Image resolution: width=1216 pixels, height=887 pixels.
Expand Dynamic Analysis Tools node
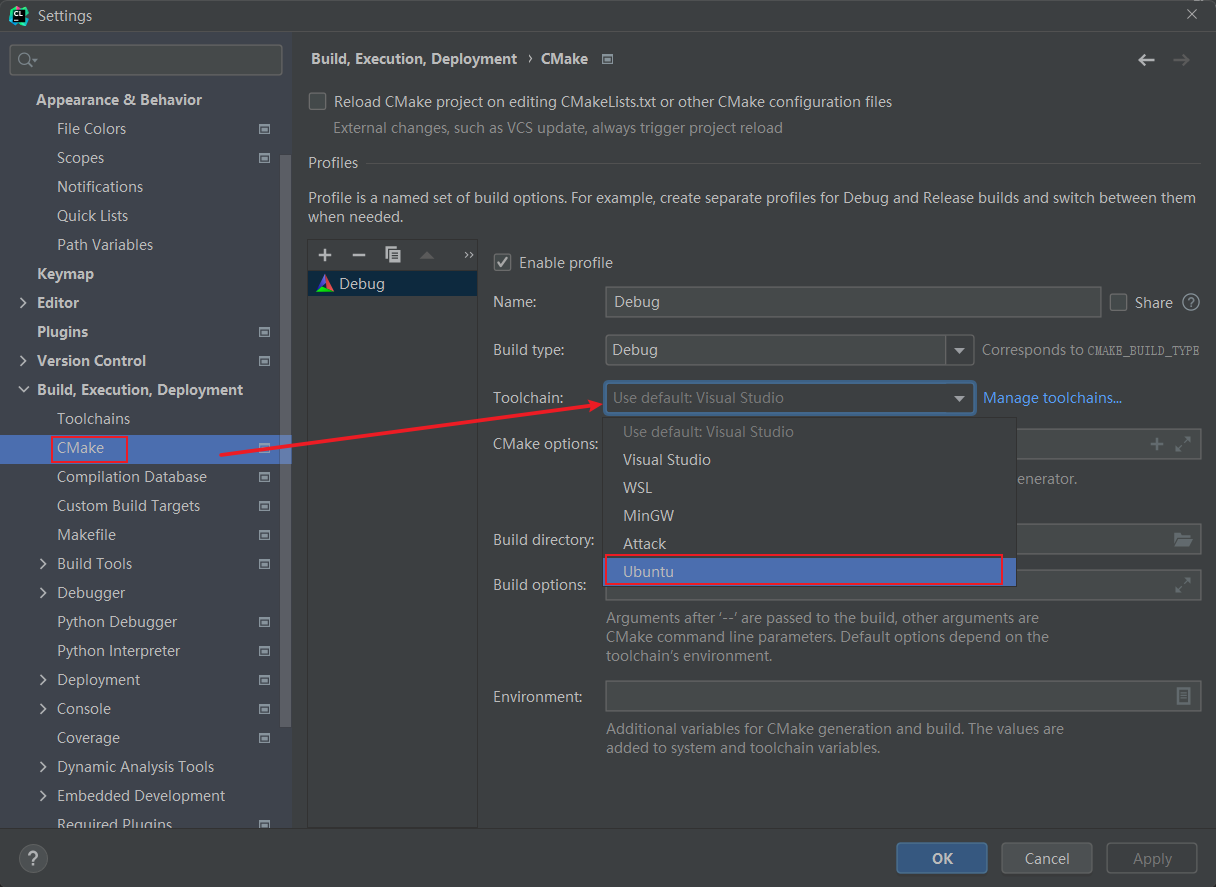point(43,767)
